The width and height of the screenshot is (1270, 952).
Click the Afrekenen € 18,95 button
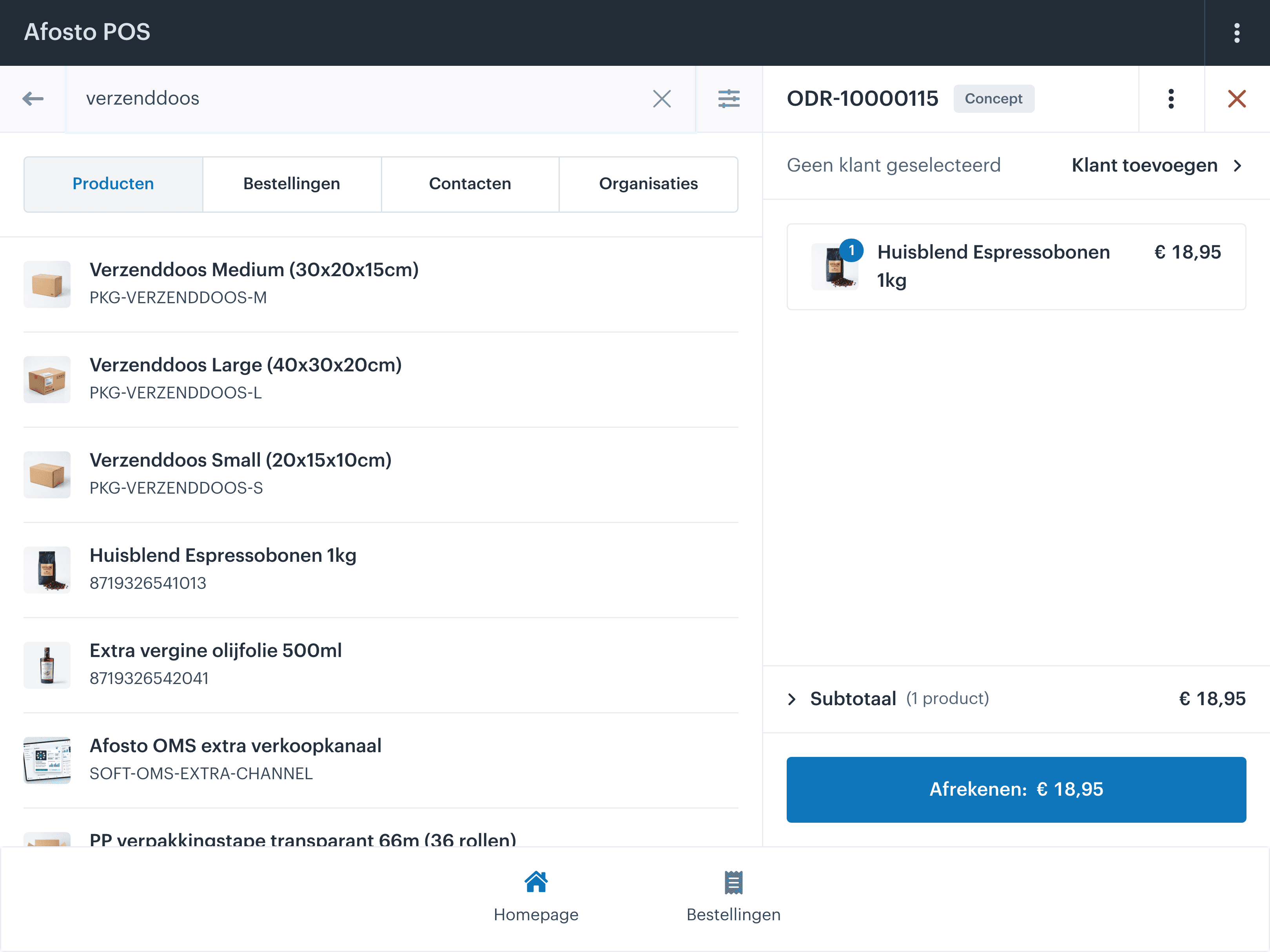point(1016,789)
